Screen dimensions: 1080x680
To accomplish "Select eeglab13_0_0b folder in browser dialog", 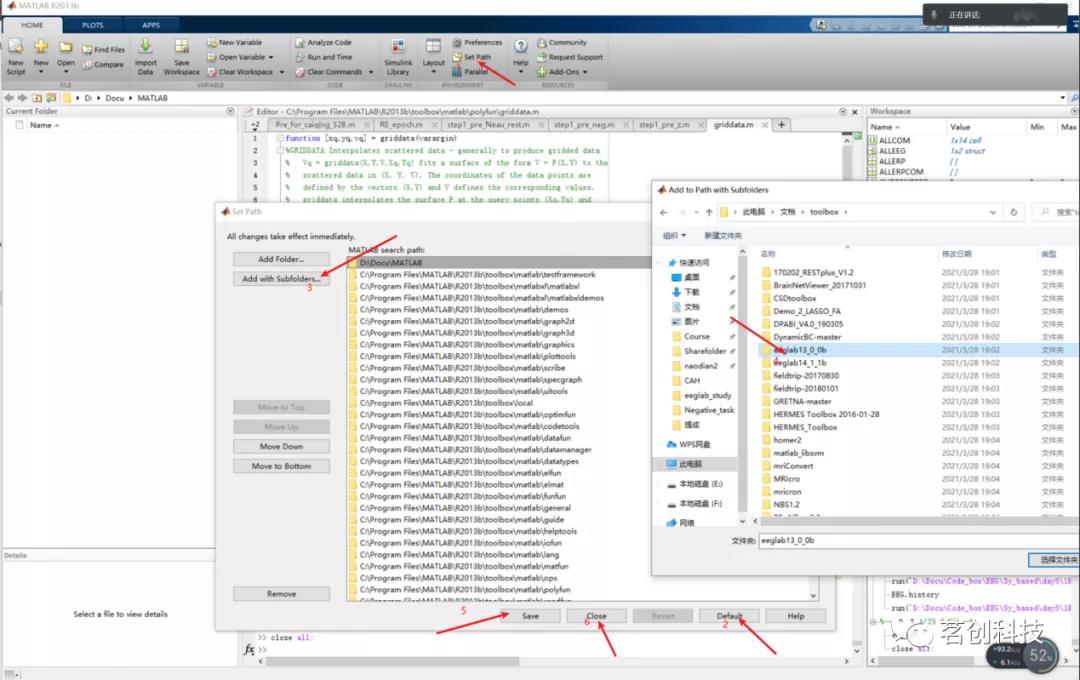I will [x=799, y=350].
